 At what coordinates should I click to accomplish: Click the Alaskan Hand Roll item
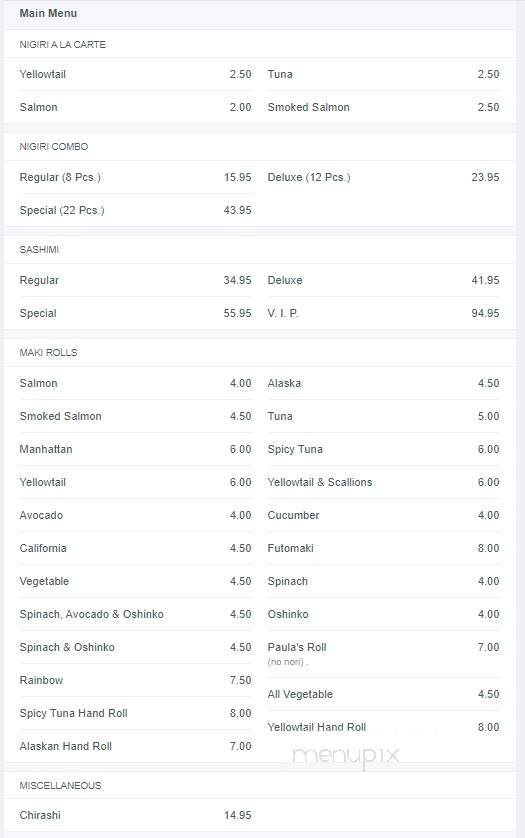click(x=135, y=747)
